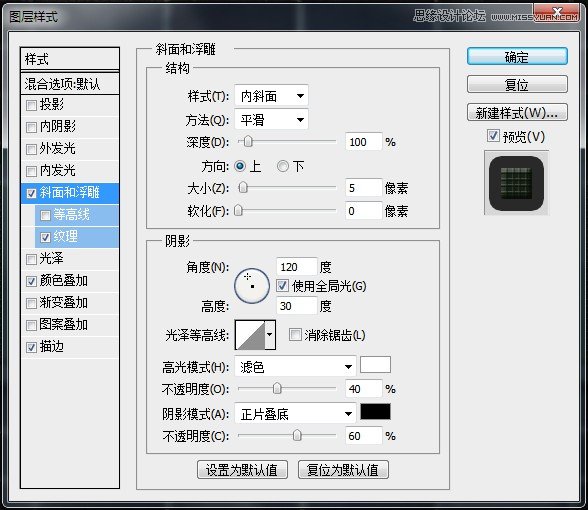Open the black shadow color swatch
The image size is (588, 510).
point(375,412)
